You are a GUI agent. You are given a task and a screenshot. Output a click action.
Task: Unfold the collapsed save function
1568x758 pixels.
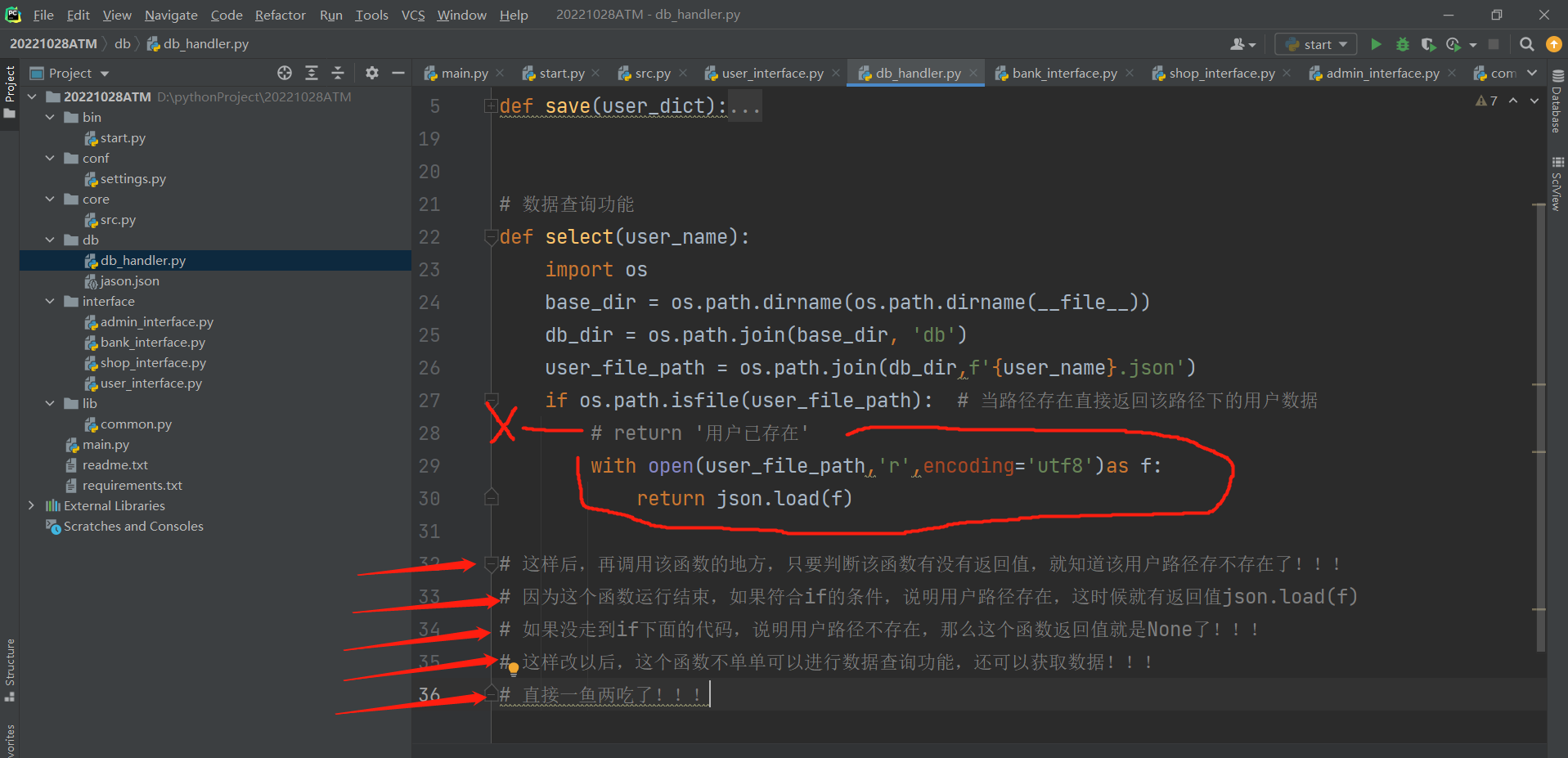[x=491, y=105]
